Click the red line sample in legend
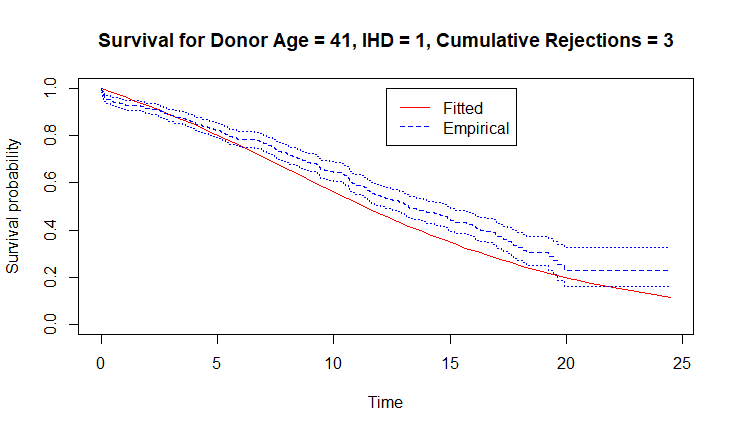734x432 pixels. click(x=415, y=107)
